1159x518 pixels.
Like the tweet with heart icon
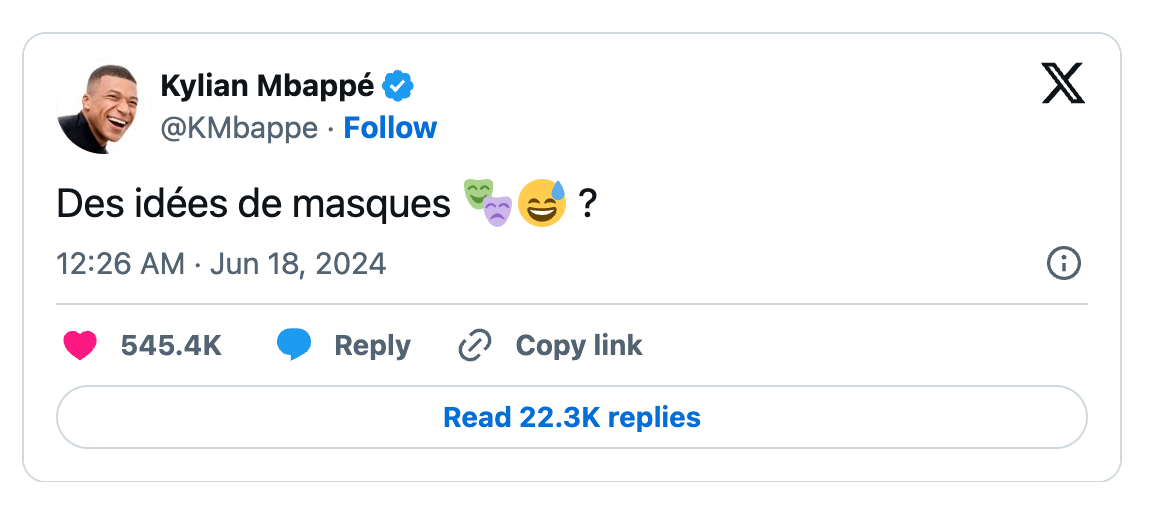point(80,346)
